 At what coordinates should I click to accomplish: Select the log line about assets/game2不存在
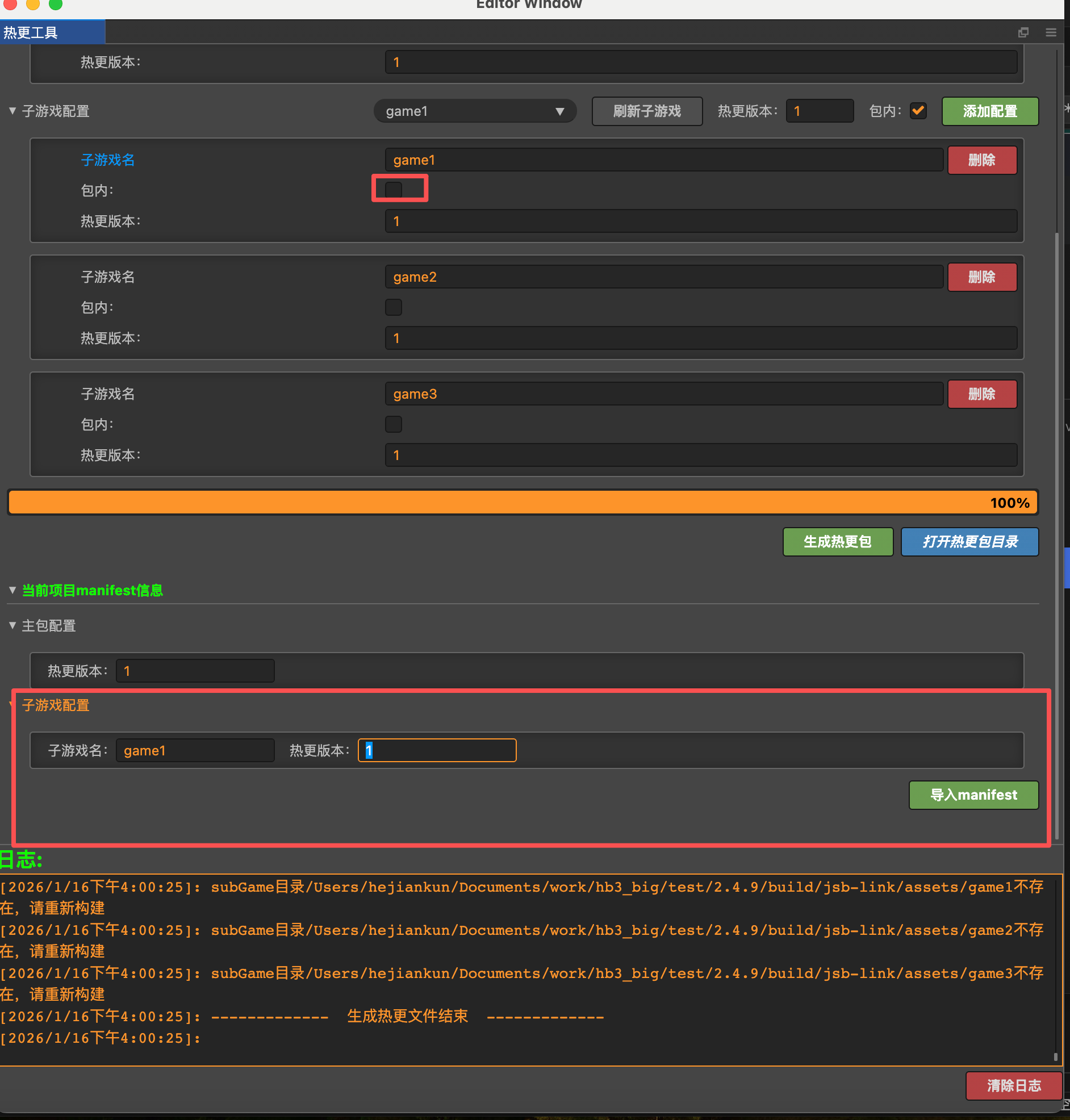(x=522, y=941)
